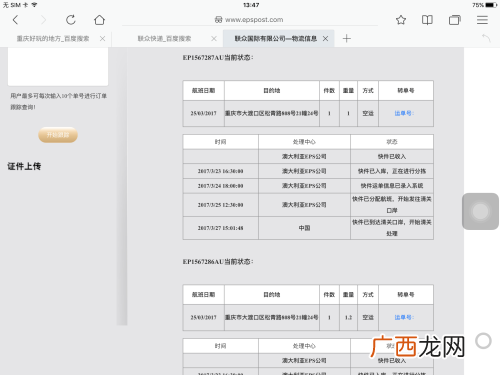Viewport: 500px width, 375px height.
Task: Open the 证件上传 section
Action: (x=24, y=166)
